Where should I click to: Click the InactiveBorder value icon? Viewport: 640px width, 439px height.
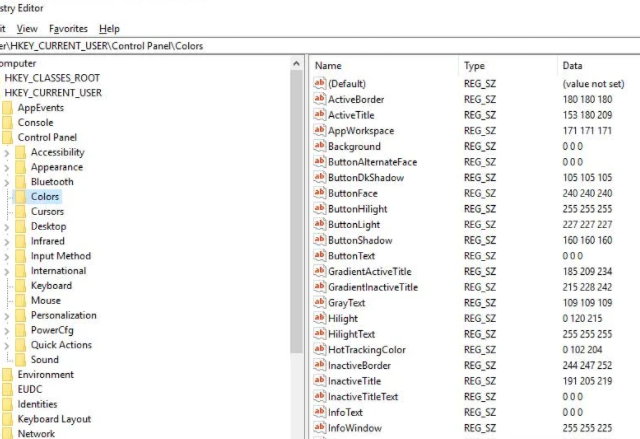320,365
